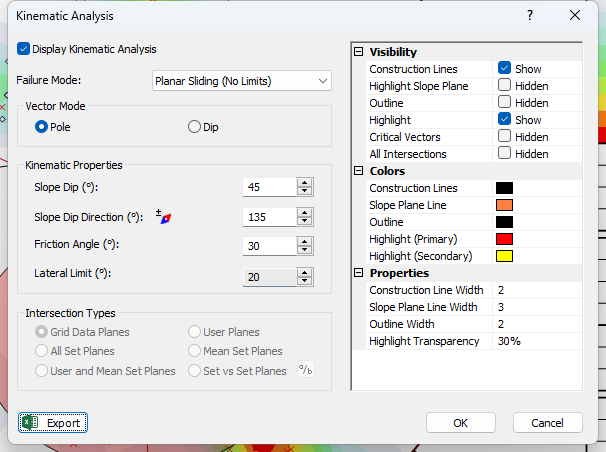This screenshot has height=452, width=606.
Task: Decrease Slope Dip Direction value
Action: coord(305,221)
